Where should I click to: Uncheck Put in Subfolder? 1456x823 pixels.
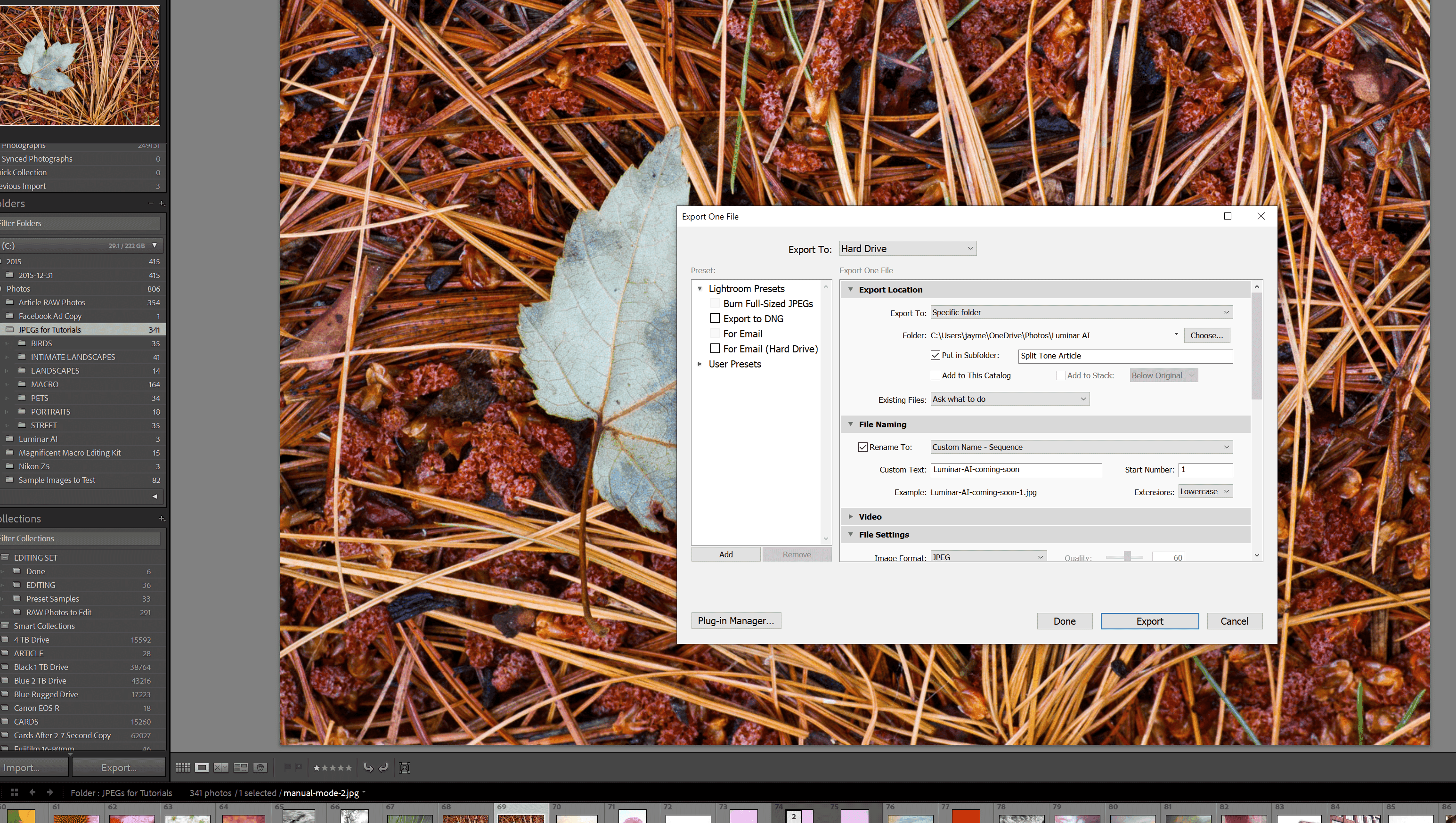coord(935,355)
